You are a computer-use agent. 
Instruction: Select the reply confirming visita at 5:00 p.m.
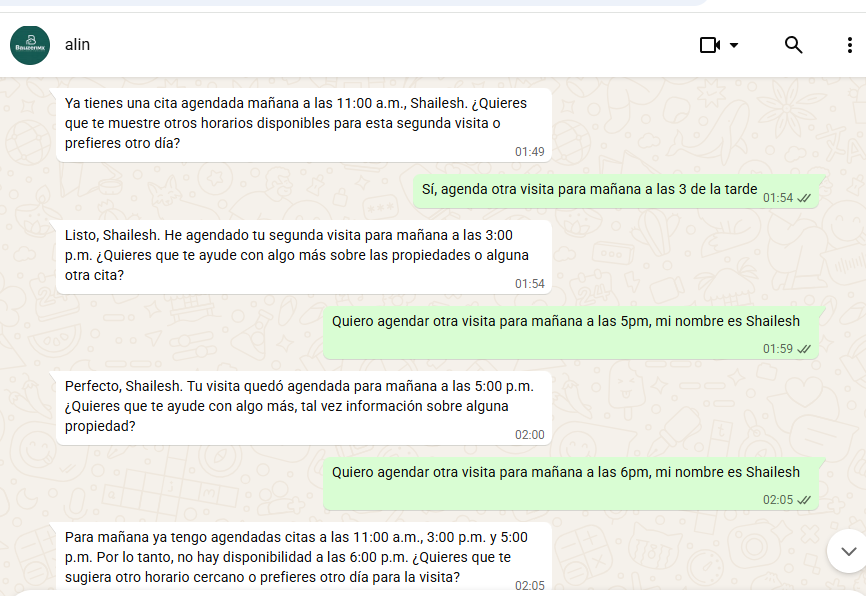[304, 408]
